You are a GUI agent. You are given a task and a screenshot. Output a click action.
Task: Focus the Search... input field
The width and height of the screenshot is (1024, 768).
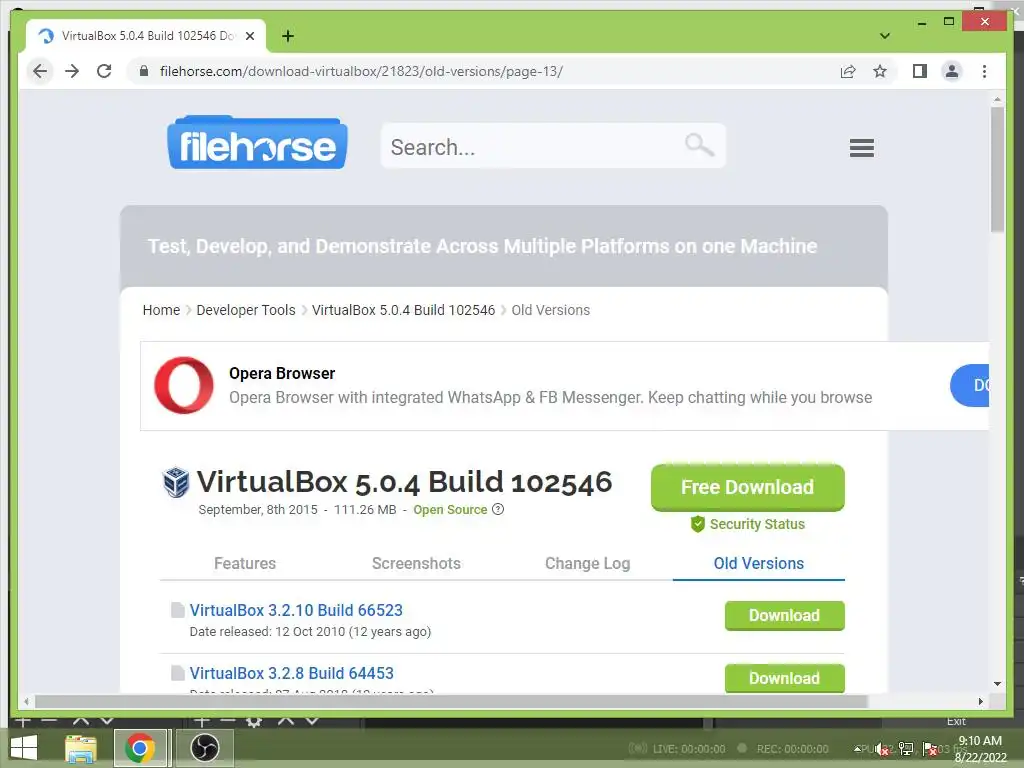click(x=552, y=146)
